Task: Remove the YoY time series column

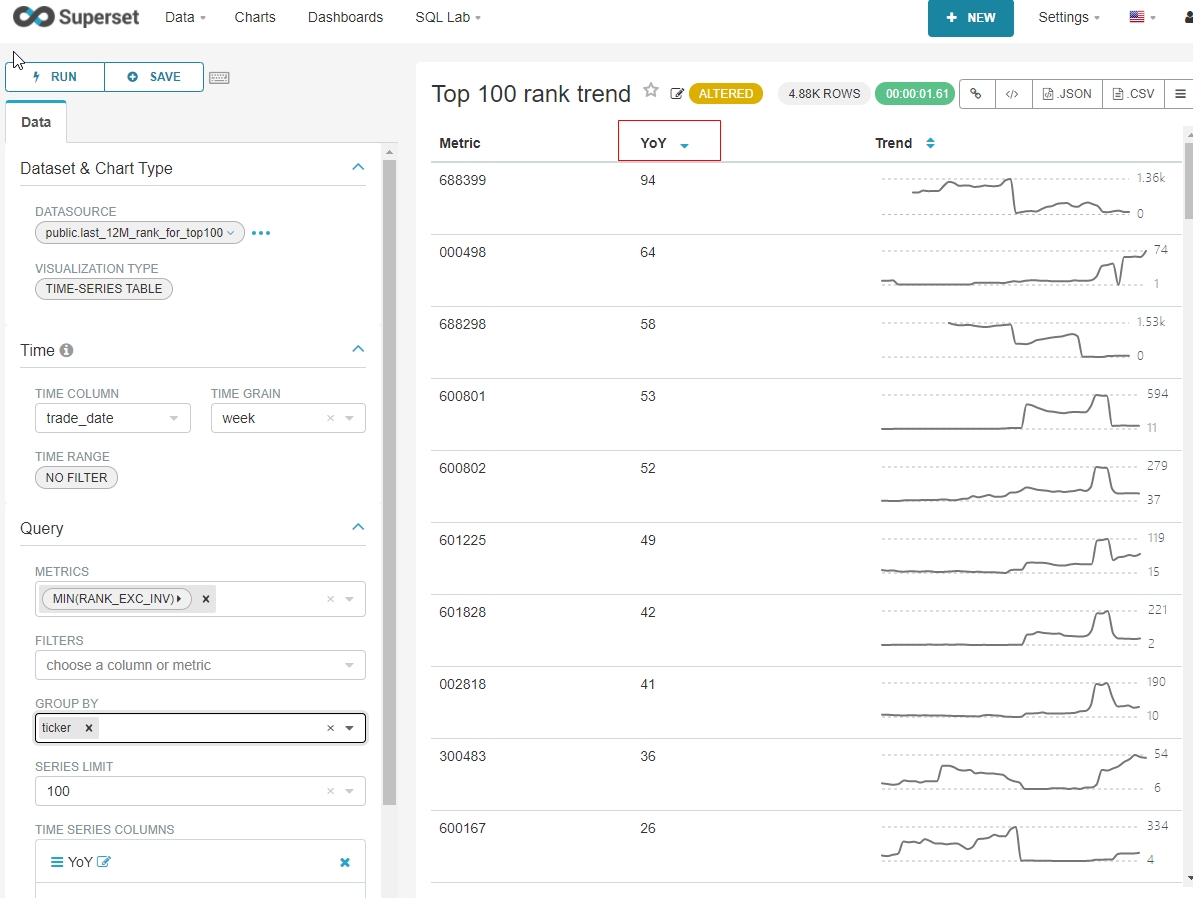Action: point(344,861)
